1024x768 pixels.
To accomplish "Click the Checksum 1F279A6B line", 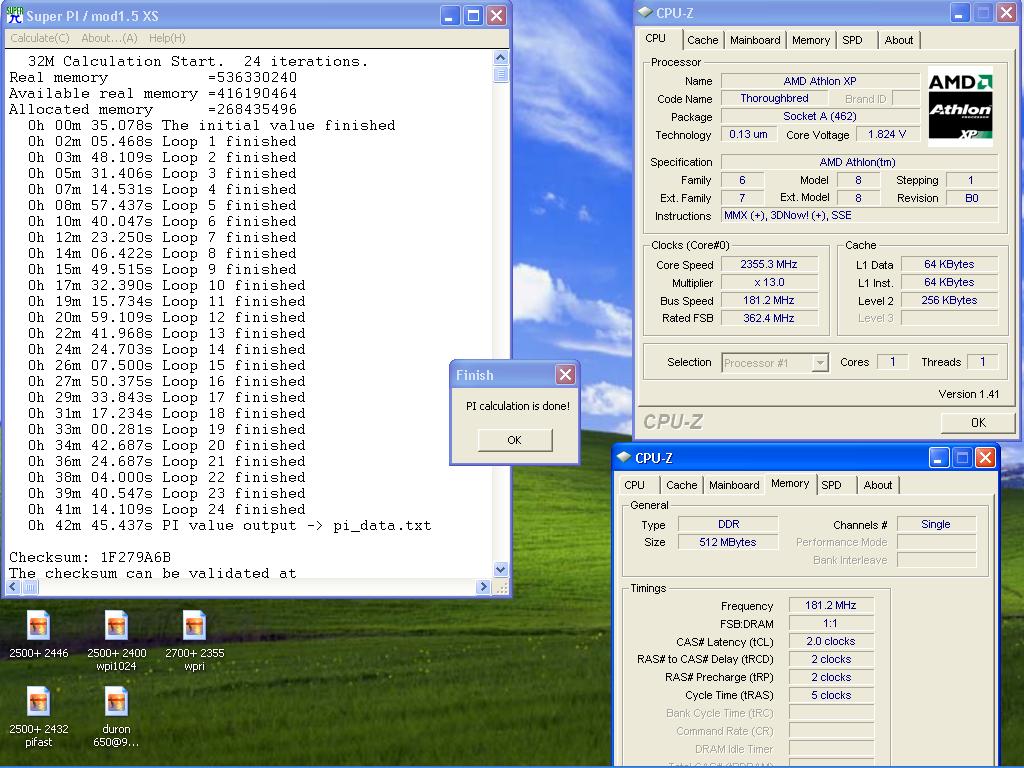I will (x=90, y=557).
